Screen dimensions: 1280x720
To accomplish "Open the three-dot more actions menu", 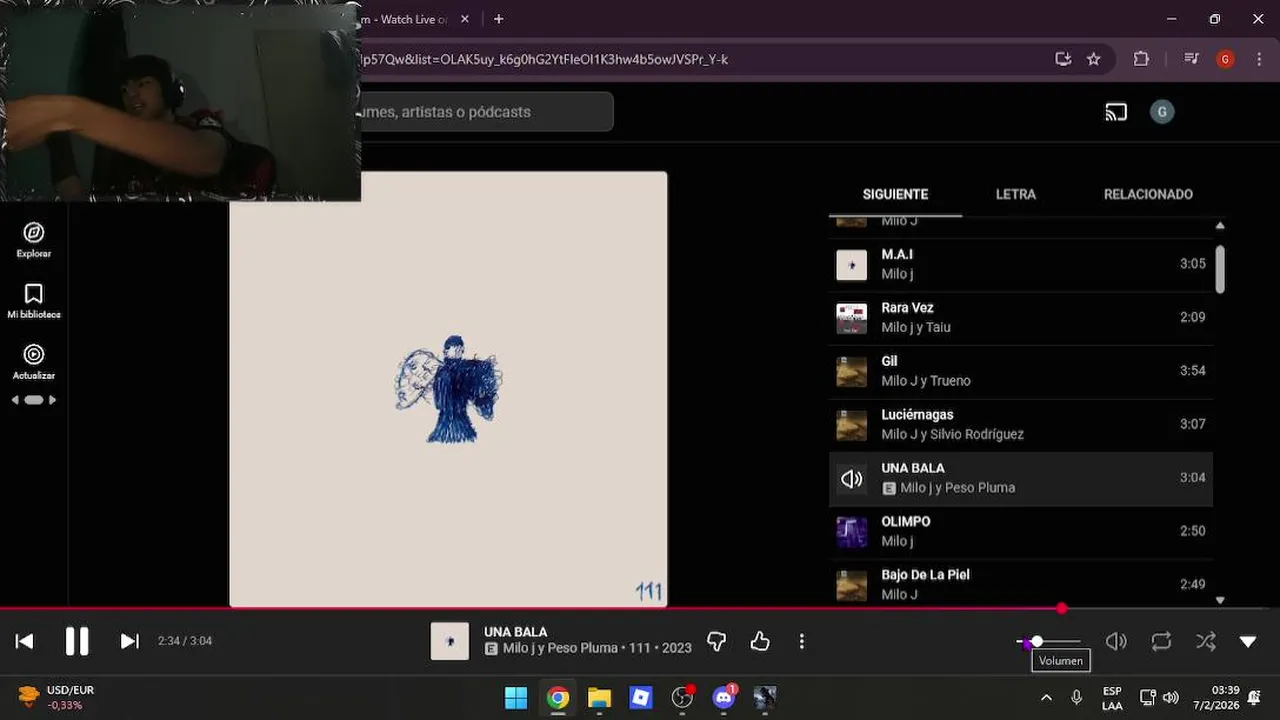I will coord(801,641).
